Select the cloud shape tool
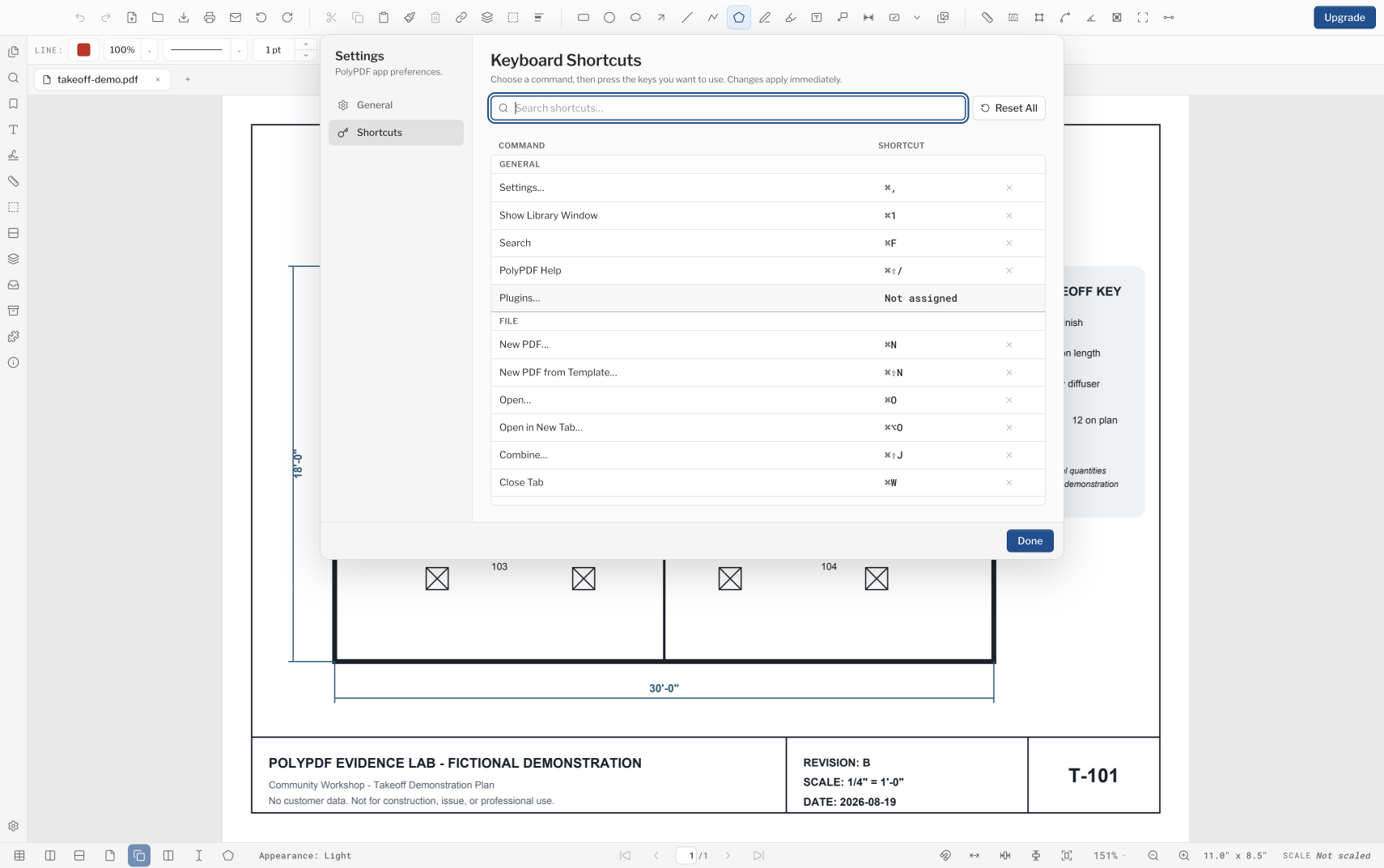This screenshot has height=868, width=1384. [635, 17]
